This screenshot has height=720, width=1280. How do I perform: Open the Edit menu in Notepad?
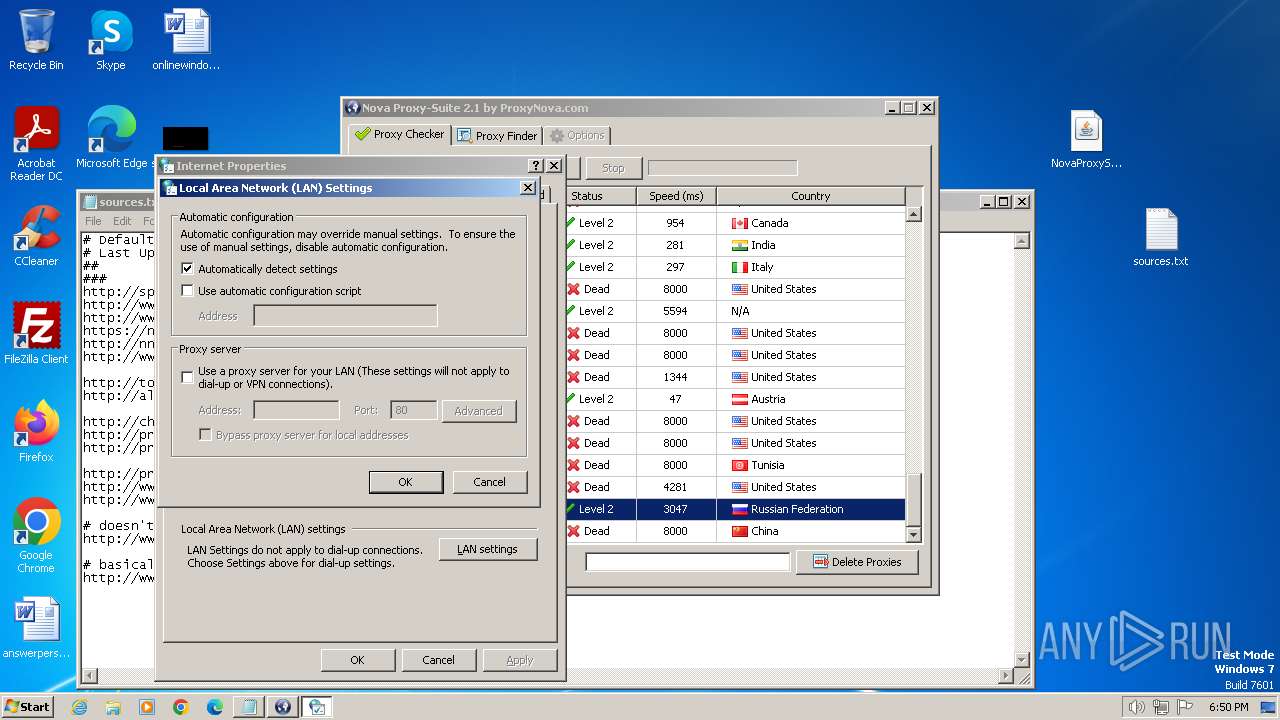[122, 221]
